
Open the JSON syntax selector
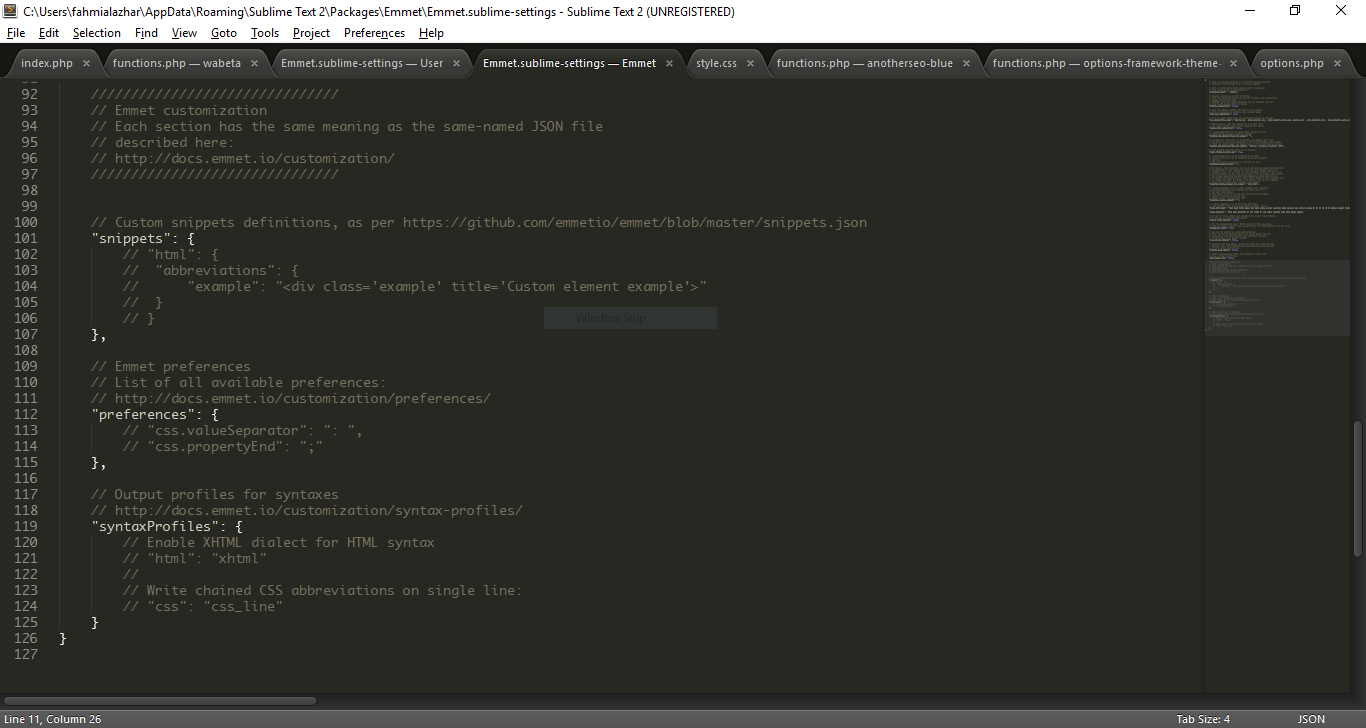[x=1311, y=719]
